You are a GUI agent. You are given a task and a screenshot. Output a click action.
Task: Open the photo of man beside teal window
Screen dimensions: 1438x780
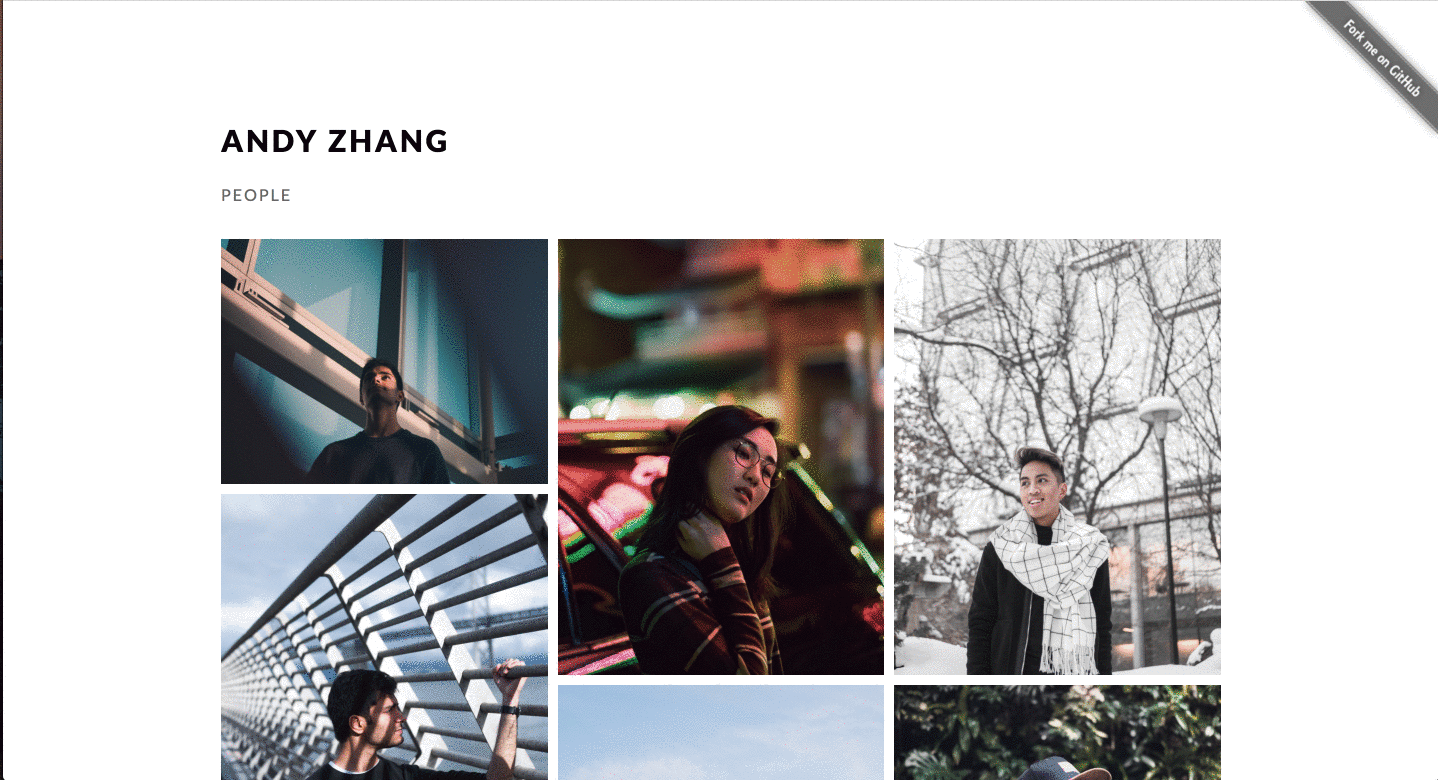click(384, 361)
